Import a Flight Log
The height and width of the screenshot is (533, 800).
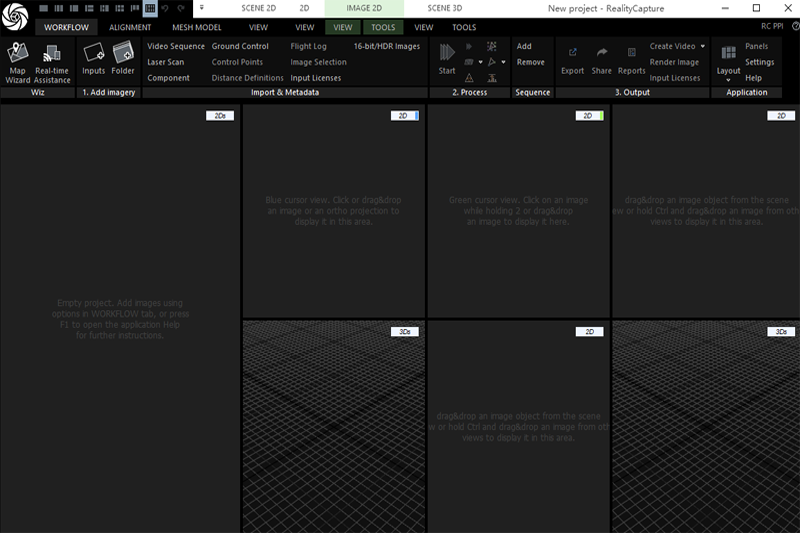309,46
